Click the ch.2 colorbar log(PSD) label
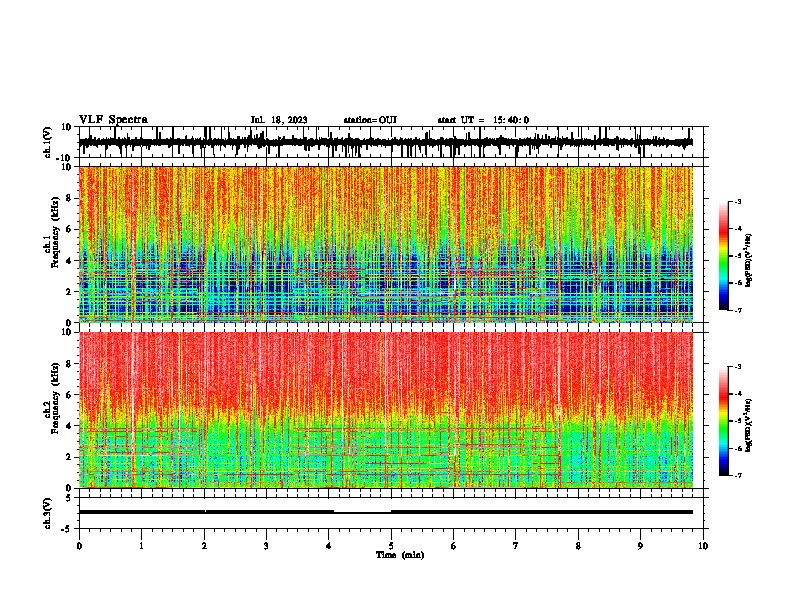This screenshot has width=792, height=612. tap(748, 425)
